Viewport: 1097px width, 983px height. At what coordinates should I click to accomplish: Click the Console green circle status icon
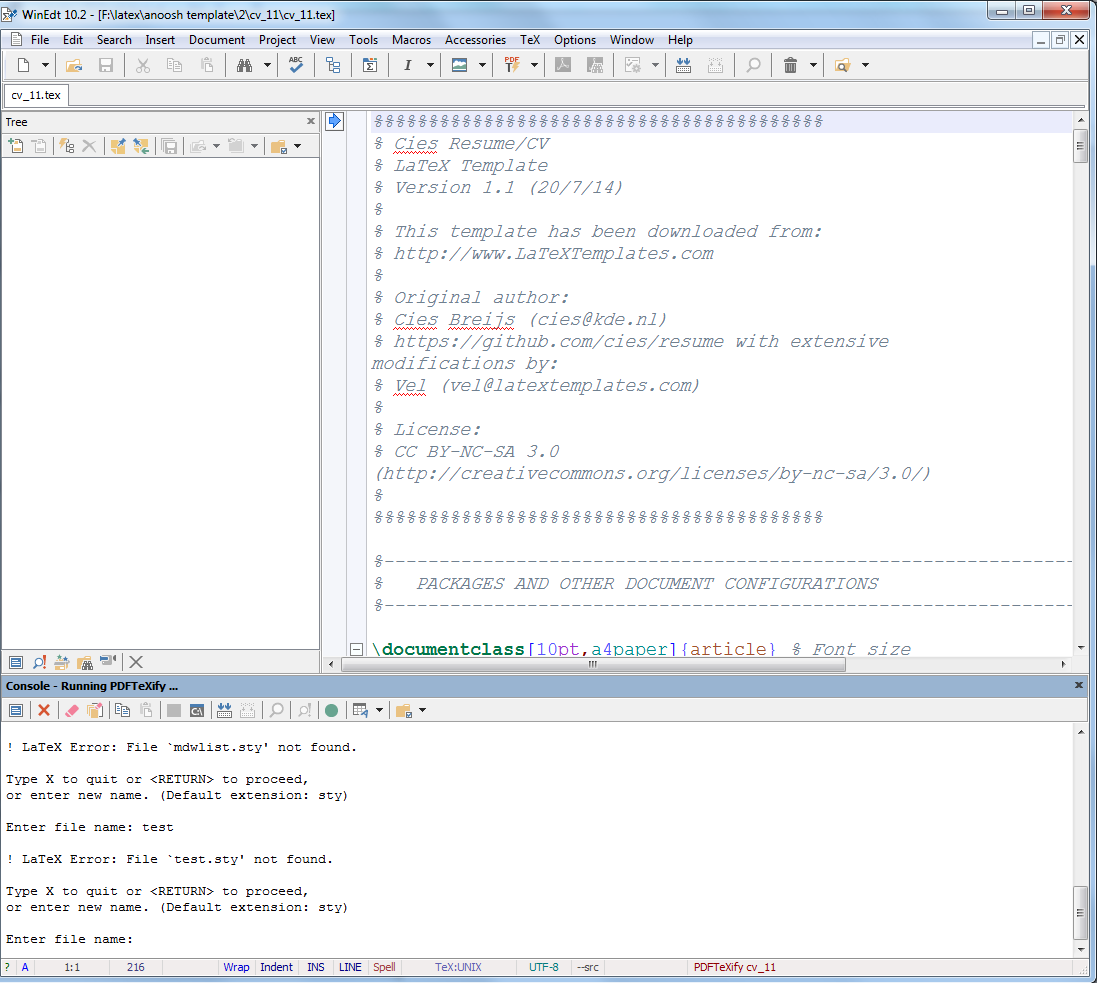[332, 710]
